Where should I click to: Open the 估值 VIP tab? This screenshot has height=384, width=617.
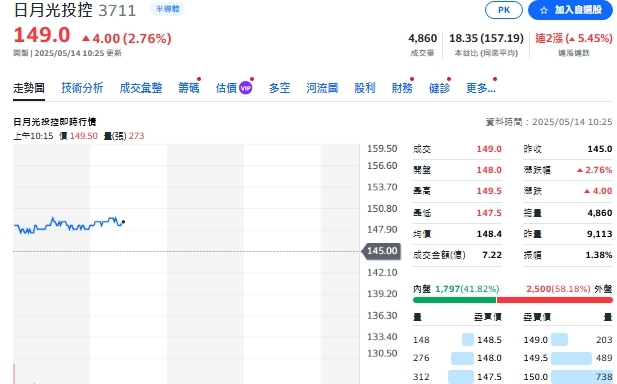pyautogui.click(x=234, y=88)
